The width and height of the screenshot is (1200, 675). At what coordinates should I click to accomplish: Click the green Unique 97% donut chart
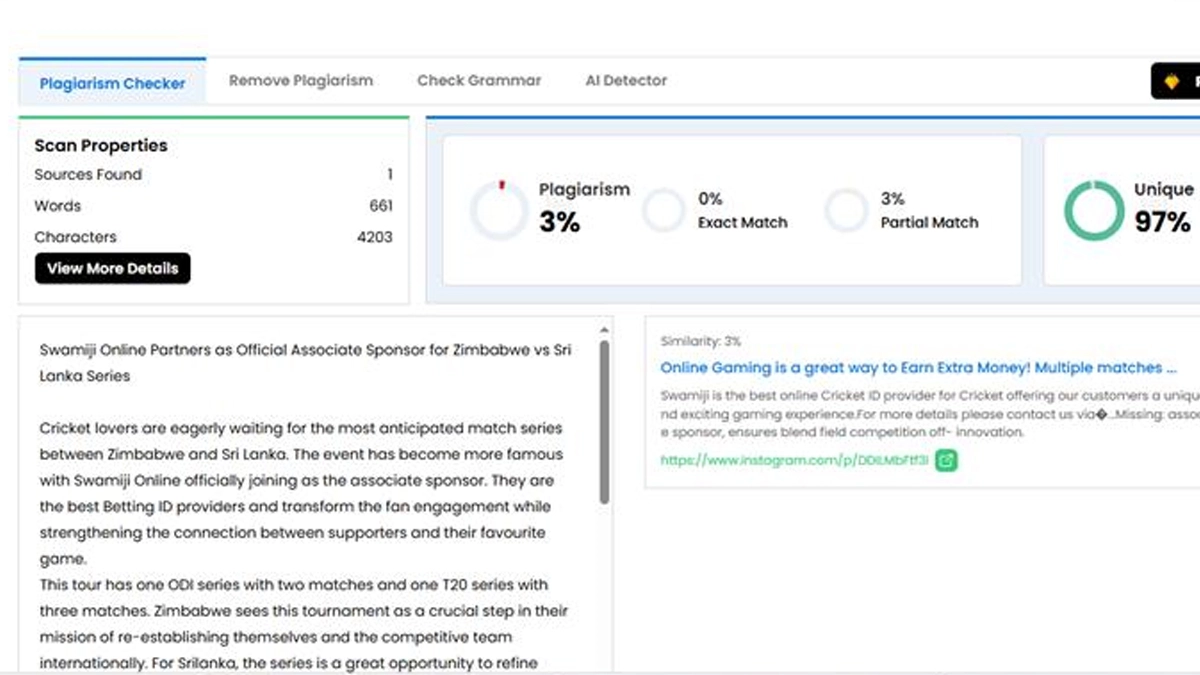[x=1093, y=211]
